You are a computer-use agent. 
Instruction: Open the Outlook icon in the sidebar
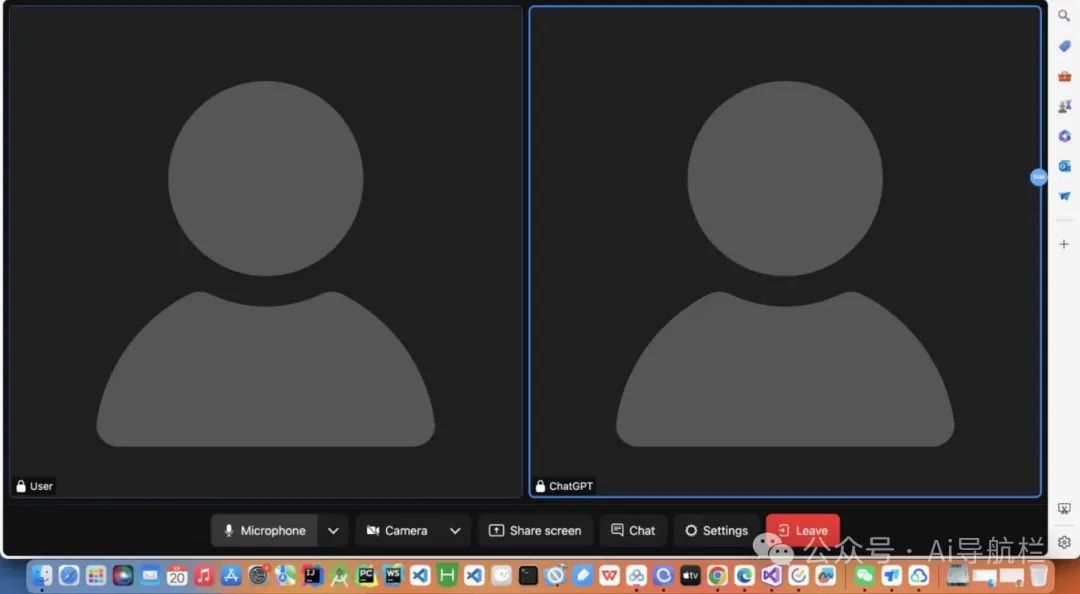[1064, 166]
